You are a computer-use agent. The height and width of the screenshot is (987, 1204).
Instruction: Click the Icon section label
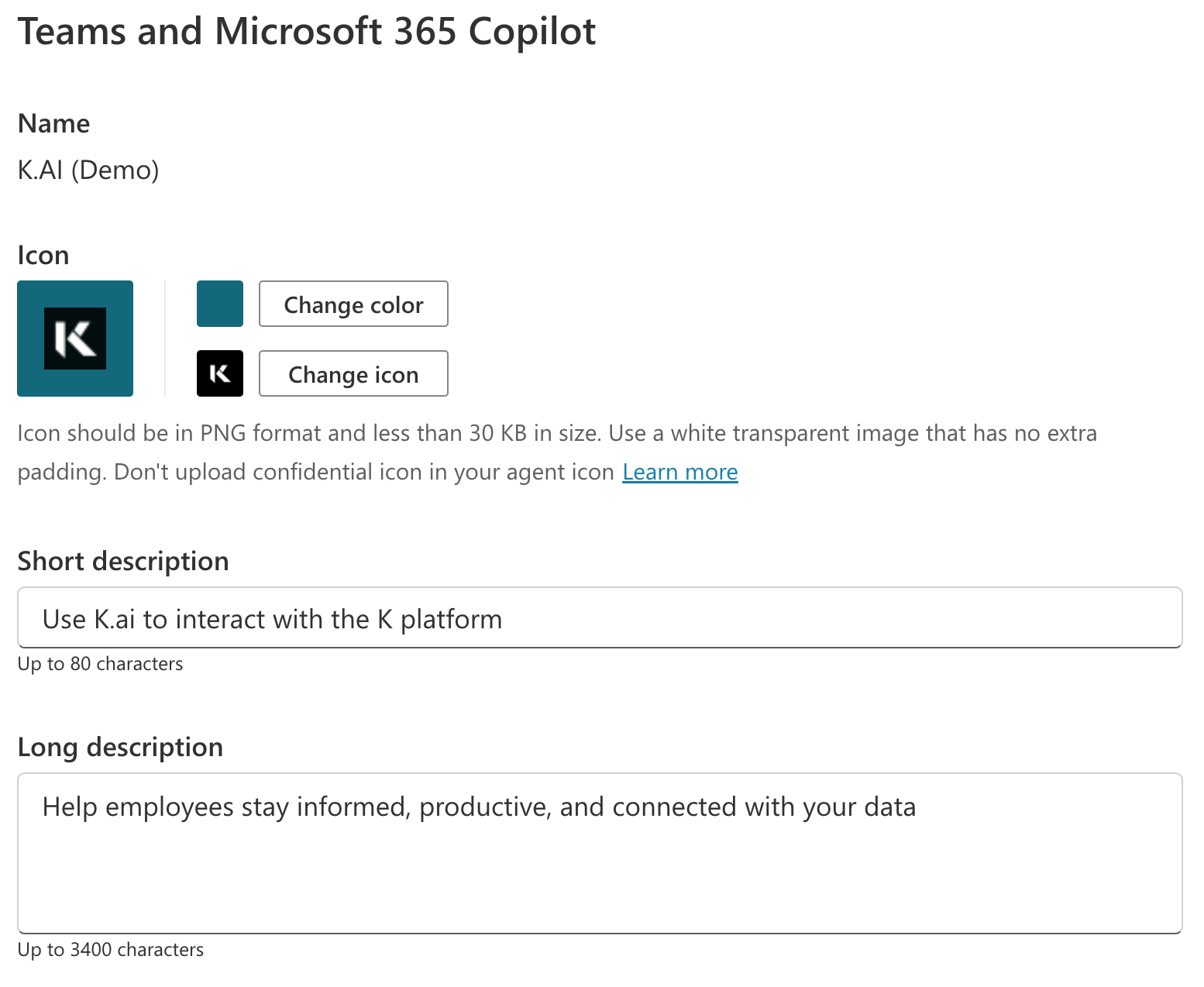tap(43, 255)
